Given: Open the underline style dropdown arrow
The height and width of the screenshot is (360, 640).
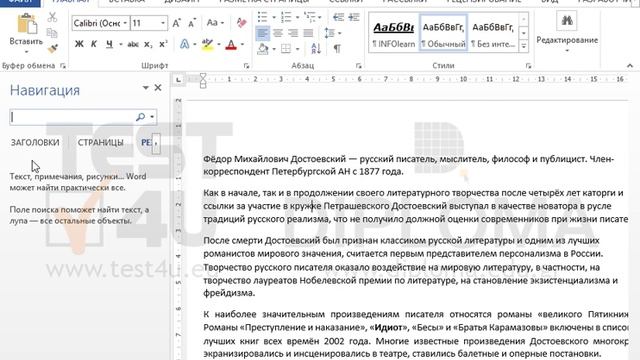Looking at the screenshot, I should tap(121, 44).
